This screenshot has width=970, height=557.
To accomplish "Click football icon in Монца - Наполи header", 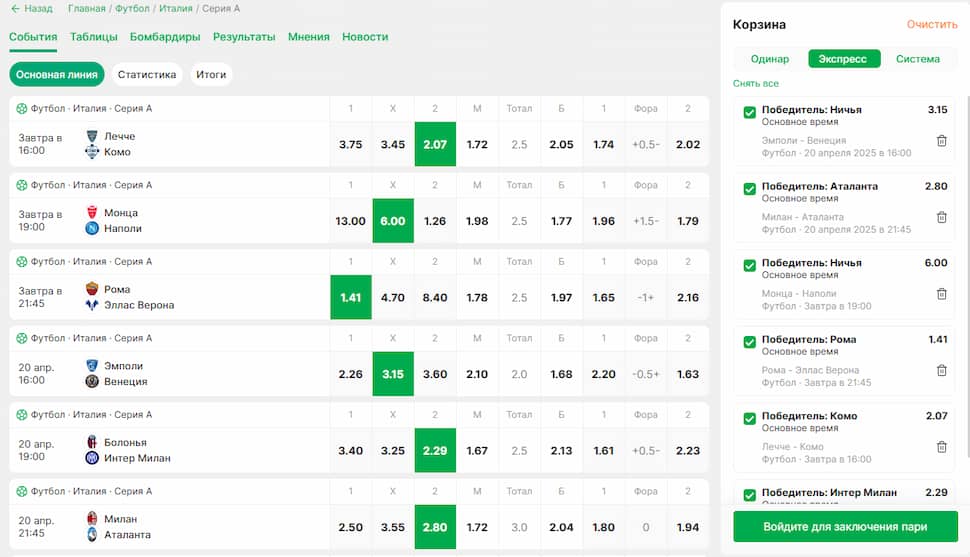I will 22,185.
